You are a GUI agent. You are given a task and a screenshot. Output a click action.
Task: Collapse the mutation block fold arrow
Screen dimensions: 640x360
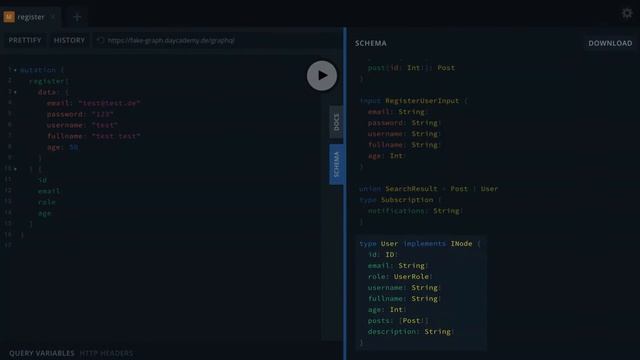point(16,70)
